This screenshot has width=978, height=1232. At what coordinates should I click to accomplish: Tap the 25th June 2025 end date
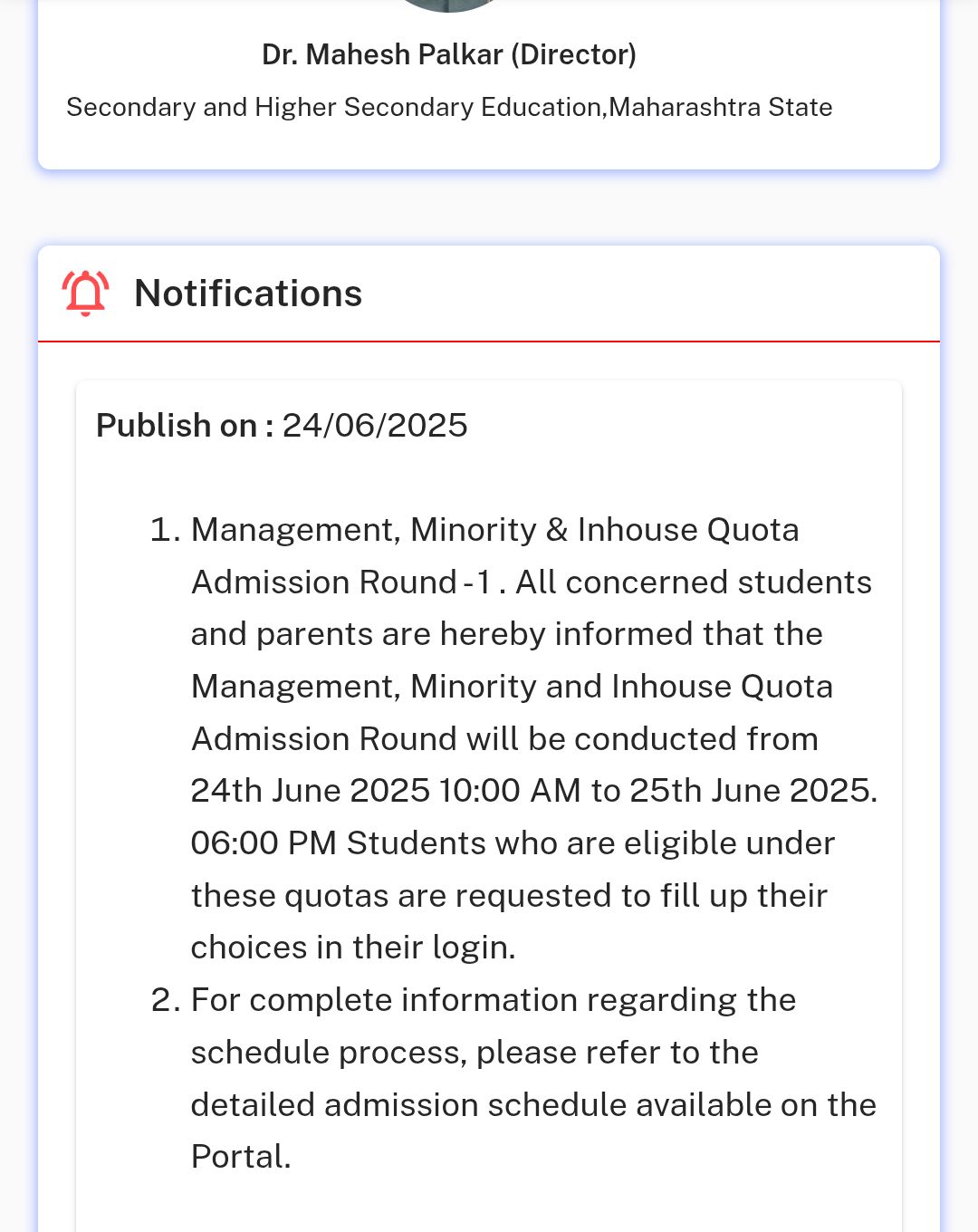tap(751, 791)
